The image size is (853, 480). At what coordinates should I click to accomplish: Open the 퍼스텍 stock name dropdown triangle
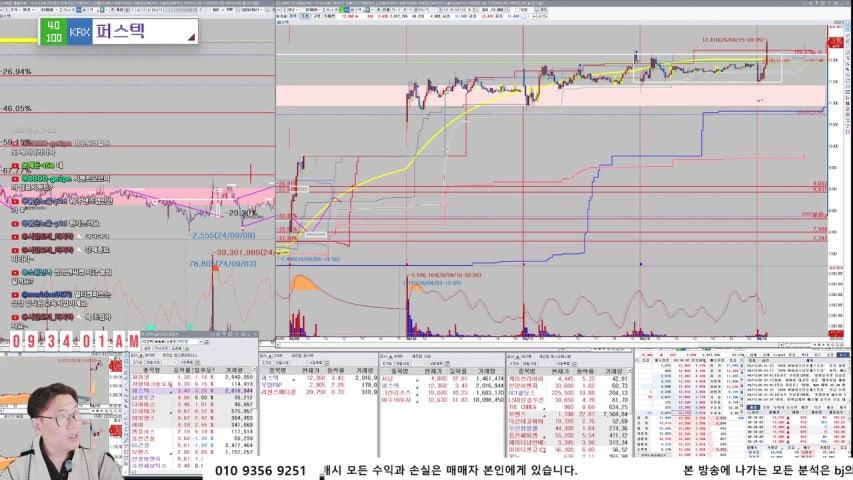click(191, 38)
